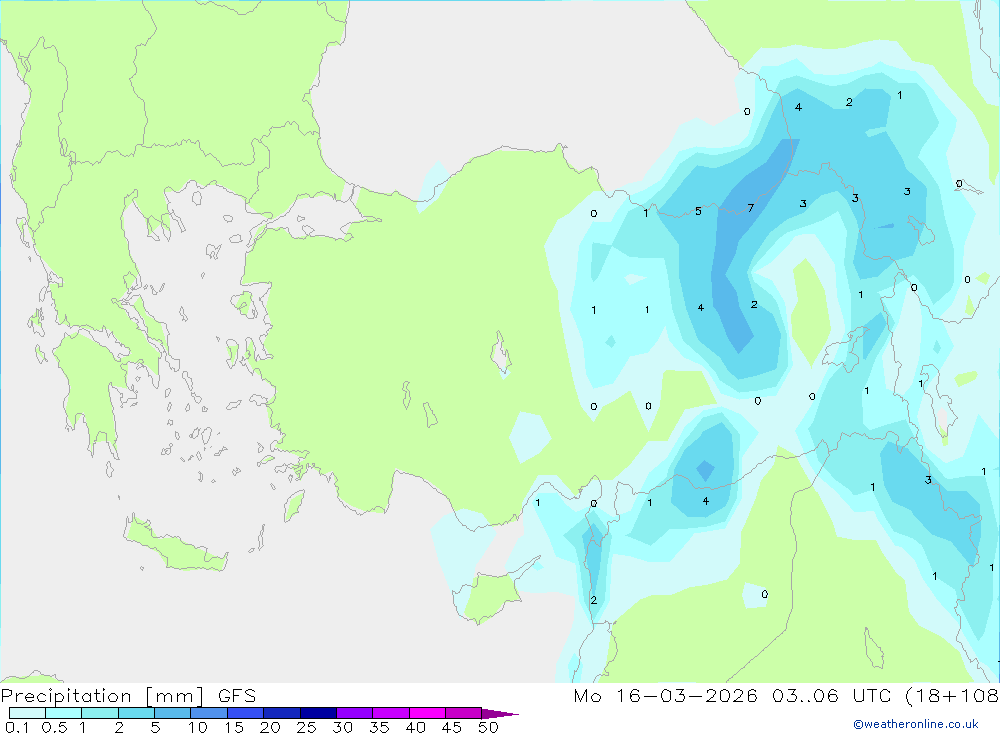This screenshot has width=1000, height=733.
Task: Select the legend swatch between 45 and 50
Action: click(463, 713)
